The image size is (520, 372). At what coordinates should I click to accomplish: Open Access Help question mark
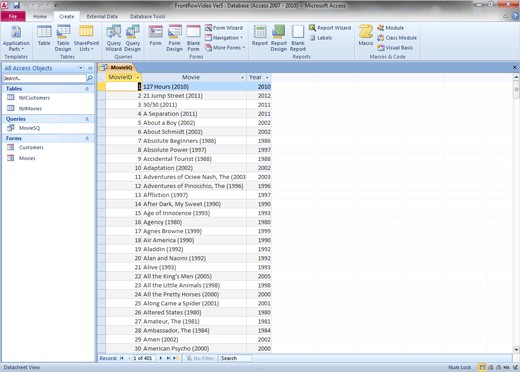tap(515, 16)
